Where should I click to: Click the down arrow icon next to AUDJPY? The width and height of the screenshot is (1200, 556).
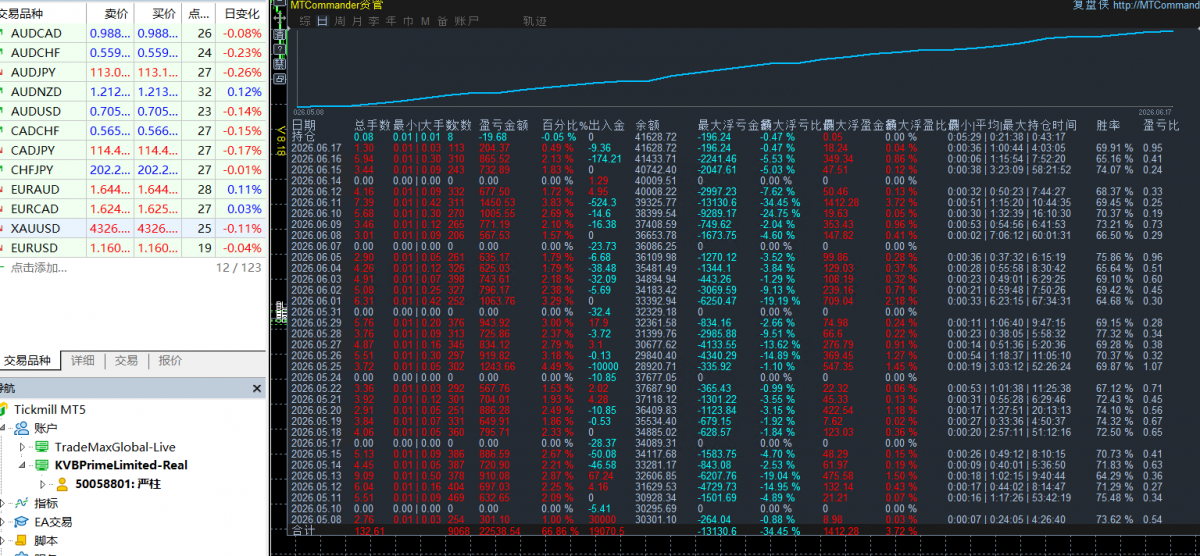tap(2, 72)
